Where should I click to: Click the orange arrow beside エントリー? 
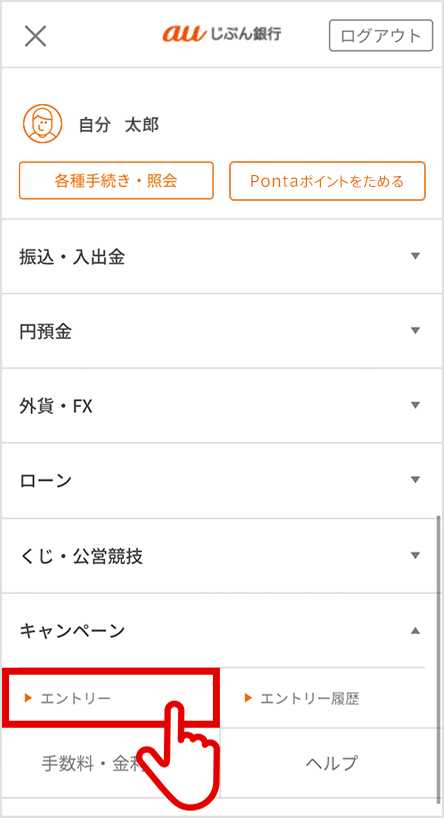29,698
